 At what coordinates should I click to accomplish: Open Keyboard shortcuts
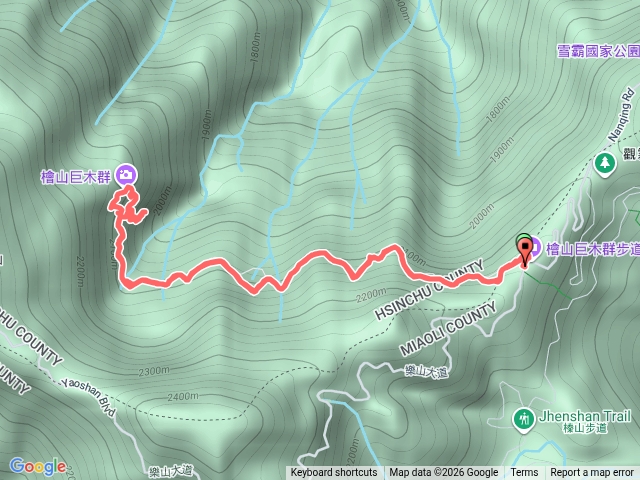(333, 473)
